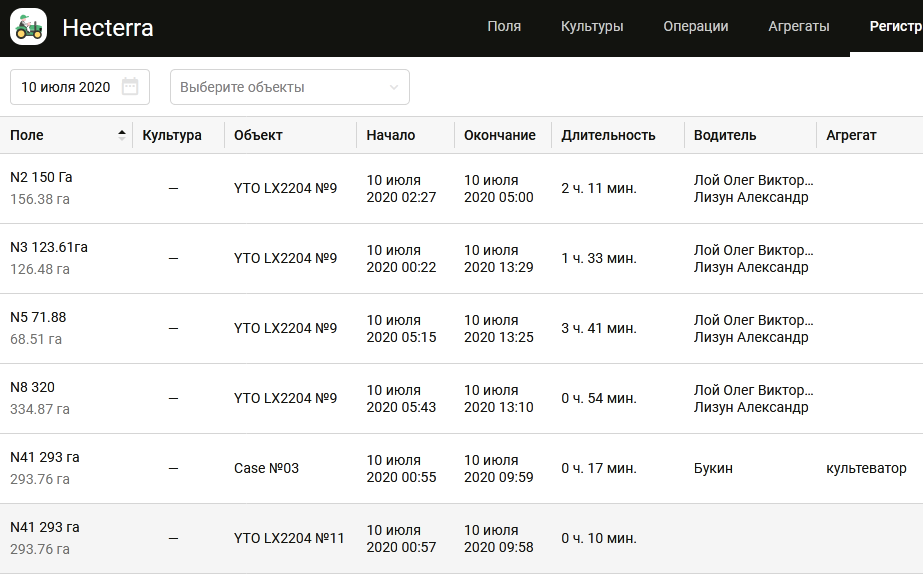Click the Водитель column header

[x=725, y=135]
